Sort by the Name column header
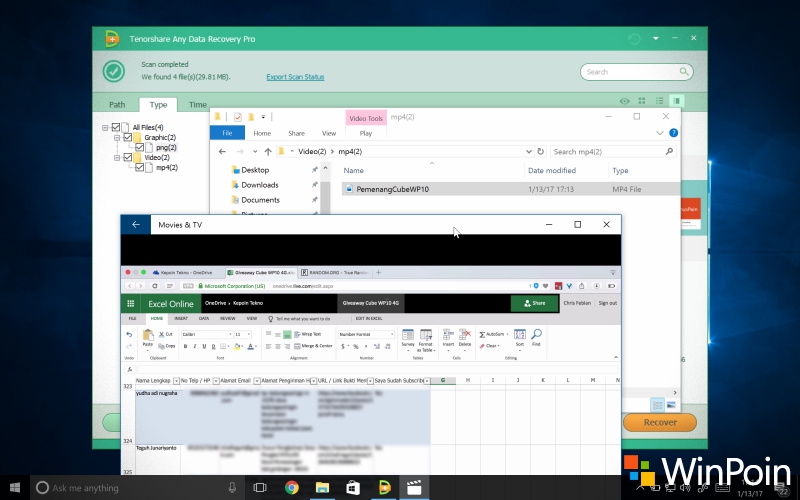This screenshot has height=500, width=800. [354, 170]
